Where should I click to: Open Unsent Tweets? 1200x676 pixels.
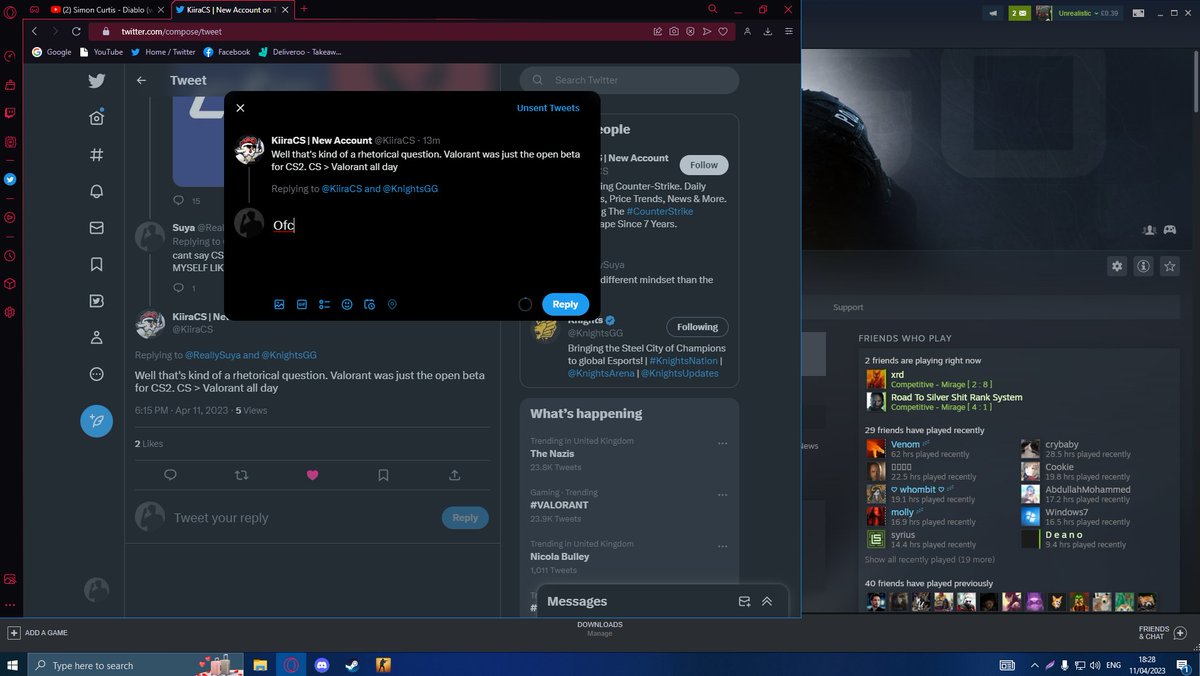(548, 108)
